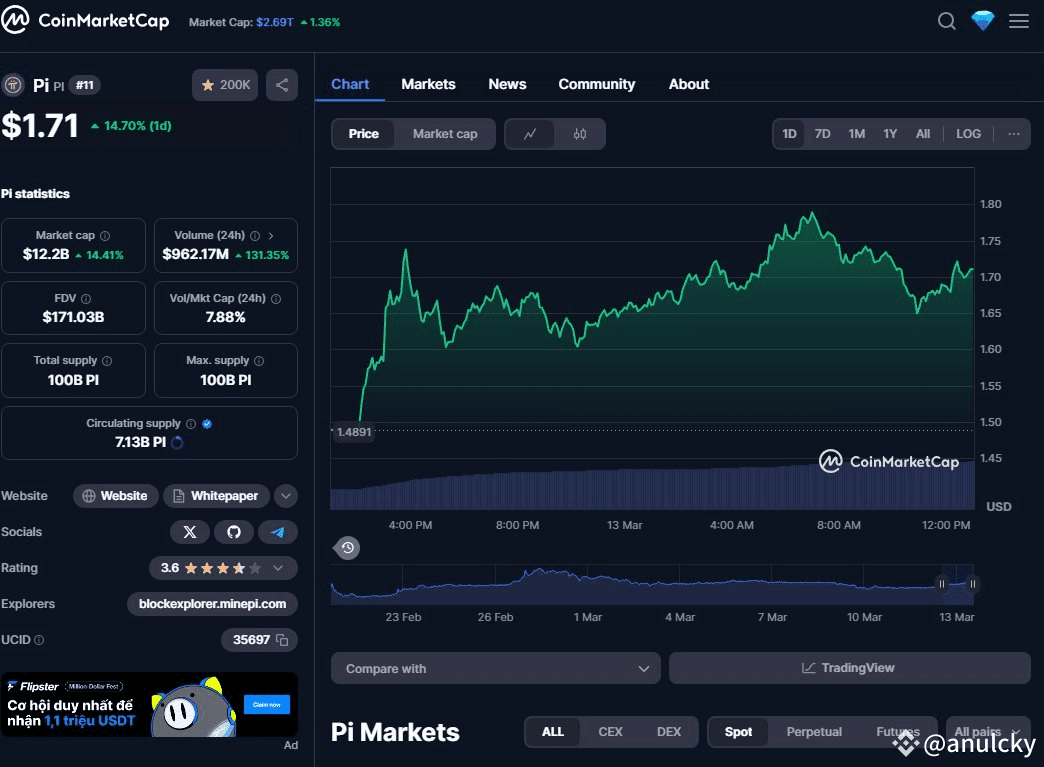Screen dimensions: 1044x767
Task: Open the TradingView chart button
Action: click(850, 668)
